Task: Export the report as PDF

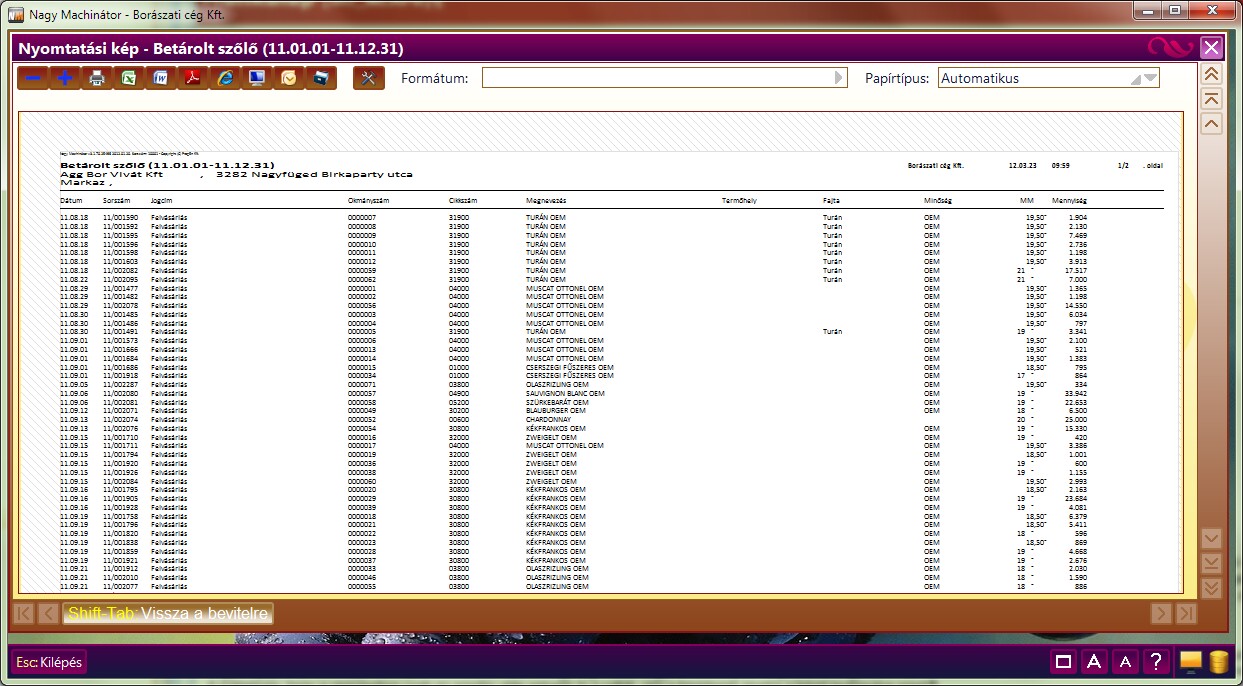Action: pos(193,78)
